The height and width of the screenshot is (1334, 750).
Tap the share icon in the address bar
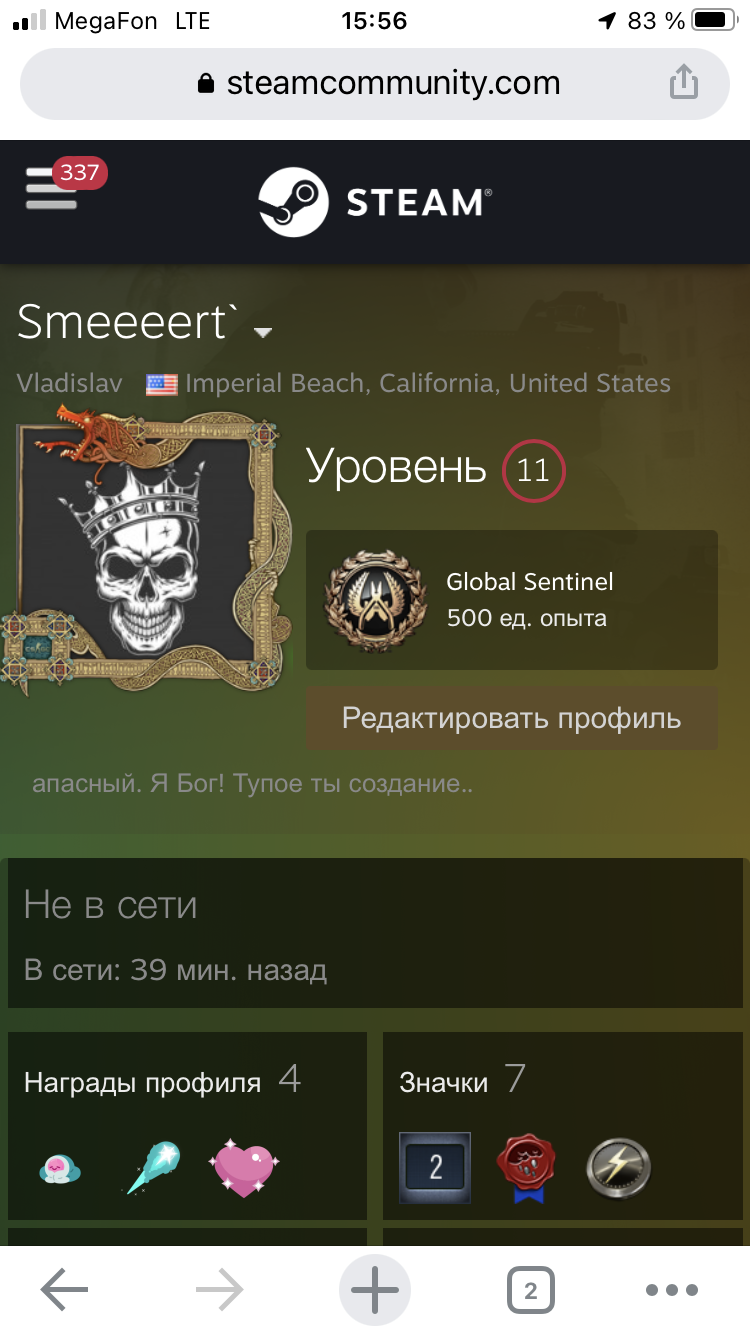pyautogui.click(x=683, y=82)
